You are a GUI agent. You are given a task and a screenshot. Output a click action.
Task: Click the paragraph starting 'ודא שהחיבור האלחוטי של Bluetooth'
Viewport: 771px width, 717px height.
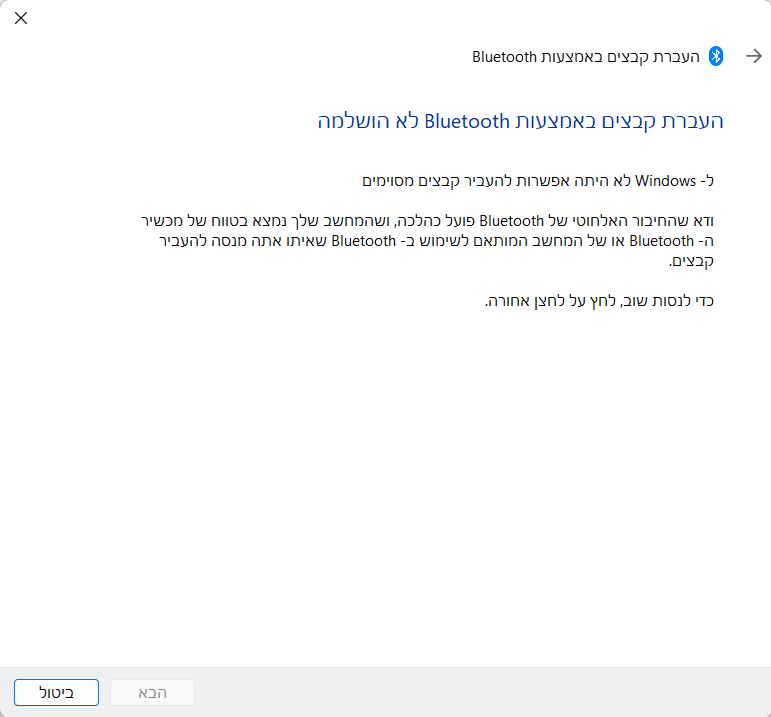(427, 240)
